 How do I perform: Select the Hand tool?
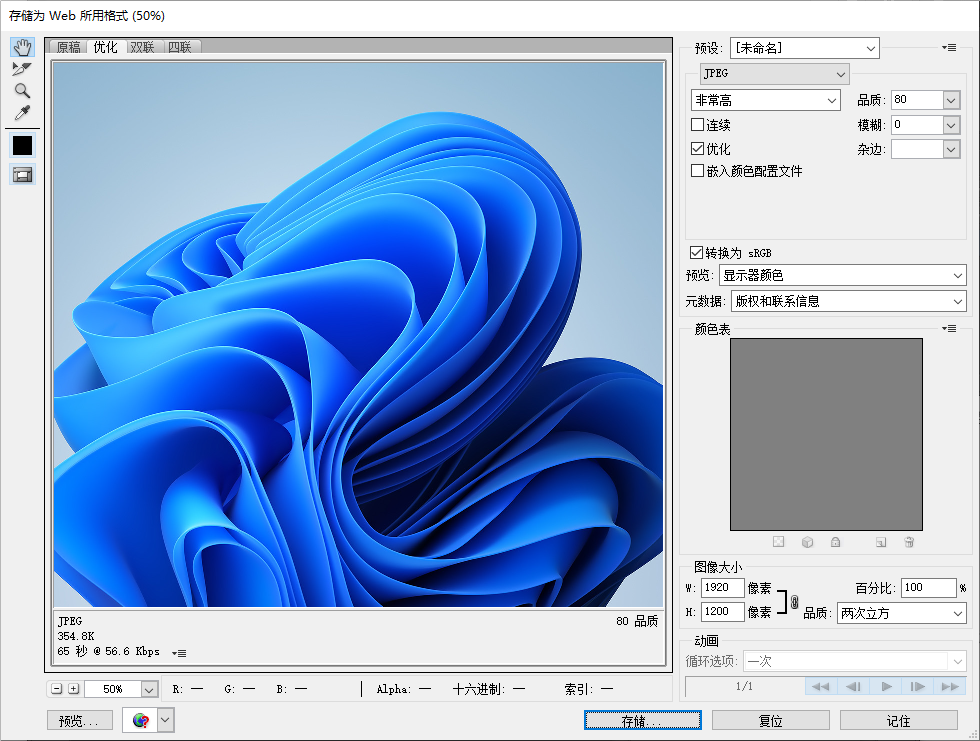pyautogui.click(x=22, y=48)
